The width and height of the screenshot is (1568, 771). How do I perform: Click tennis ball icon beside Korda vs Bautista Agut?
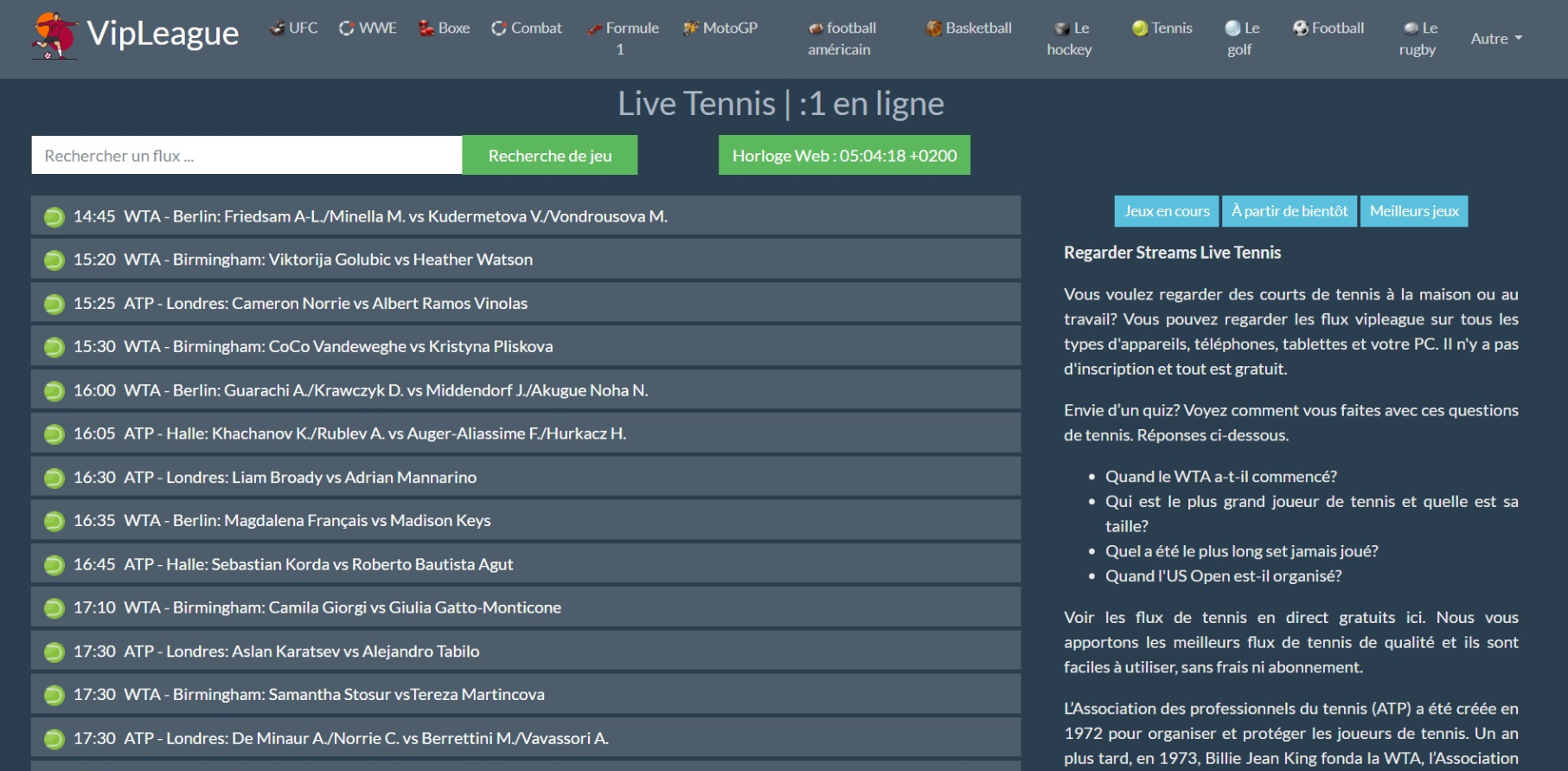click(54, 564)
